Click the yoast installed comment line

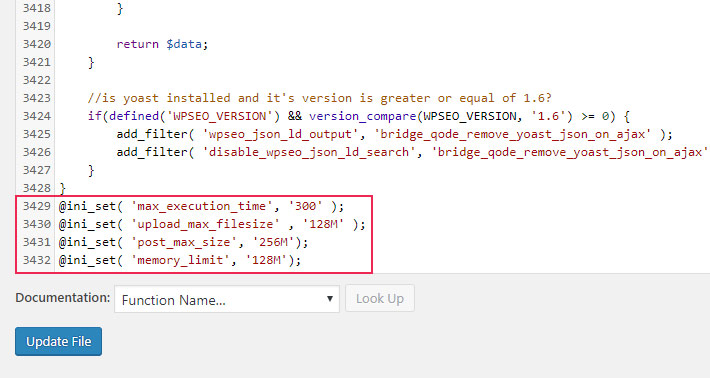(320, 98)
